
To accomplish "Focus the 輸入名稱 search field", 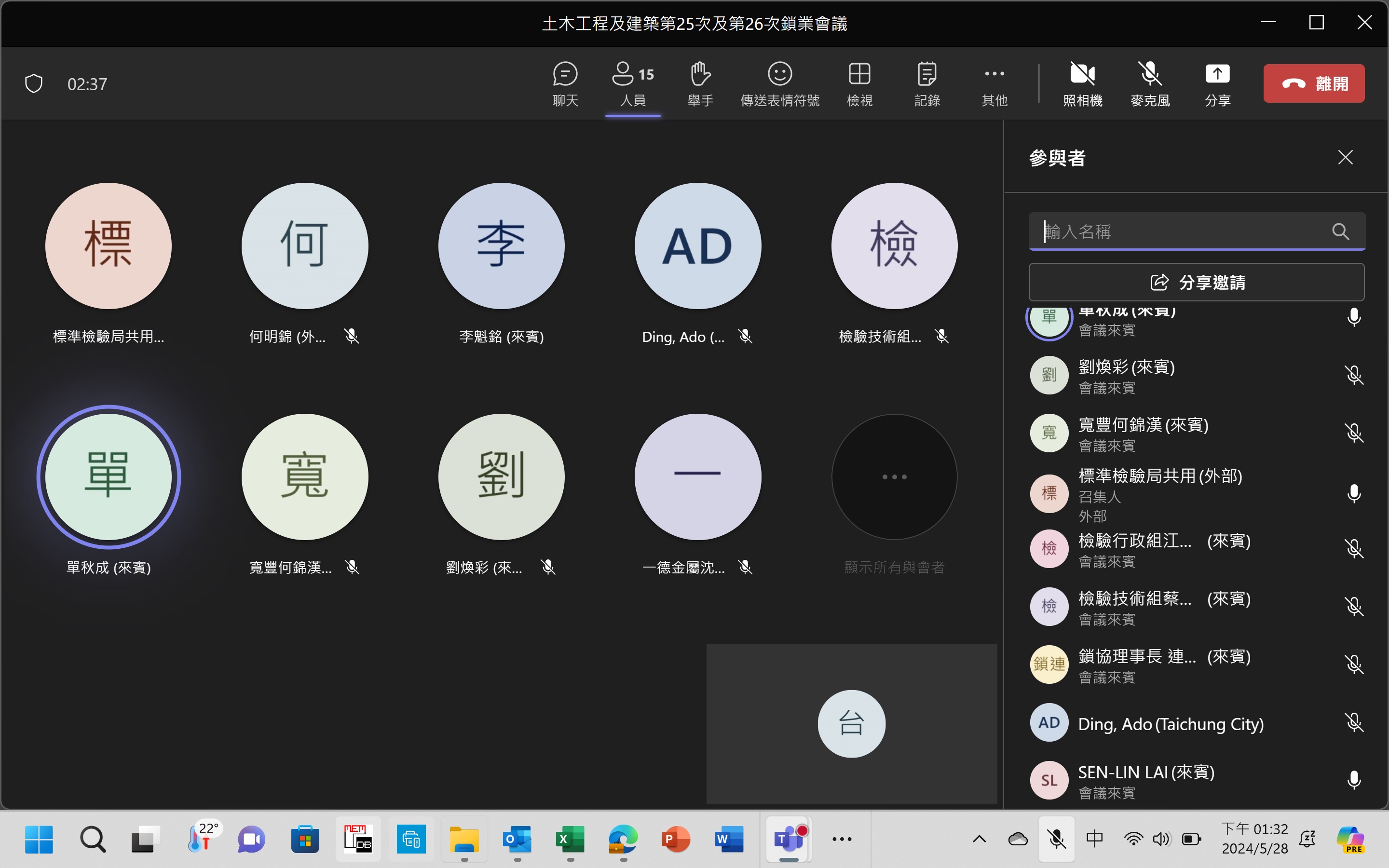I will coord(1197,231).
